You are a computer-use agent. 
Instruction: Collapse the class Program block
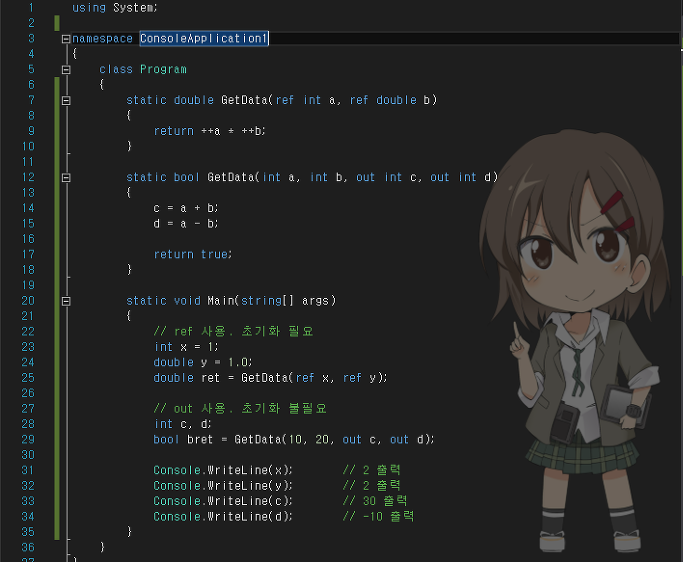[66, 70]
